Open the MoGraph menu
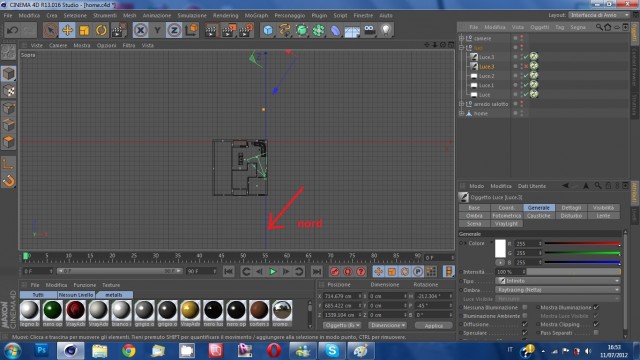The width and height of the screenshot is (640, 360). pos(256,16)
